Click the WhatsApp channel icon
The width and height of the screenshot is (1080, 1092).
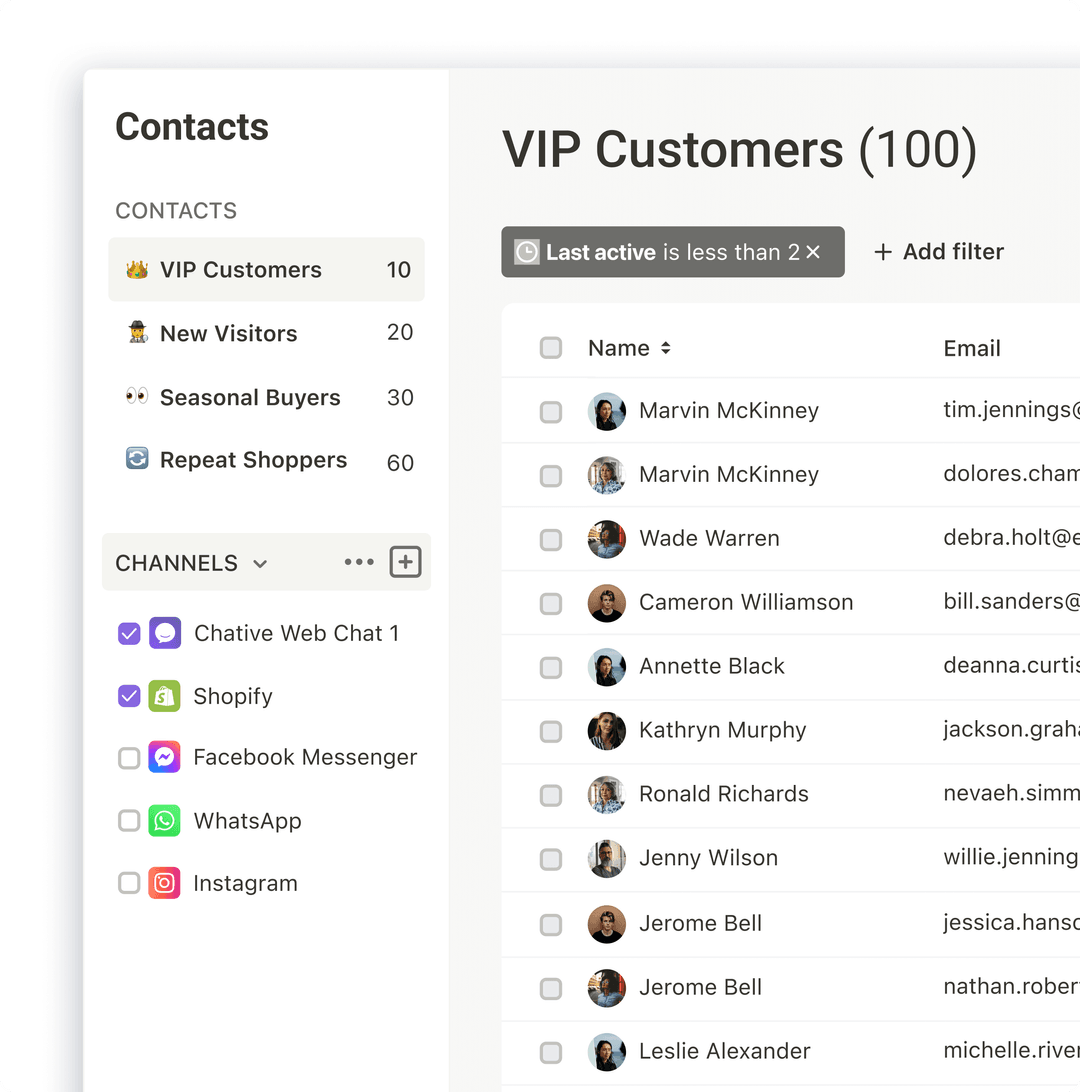click(x=164, y=820)
